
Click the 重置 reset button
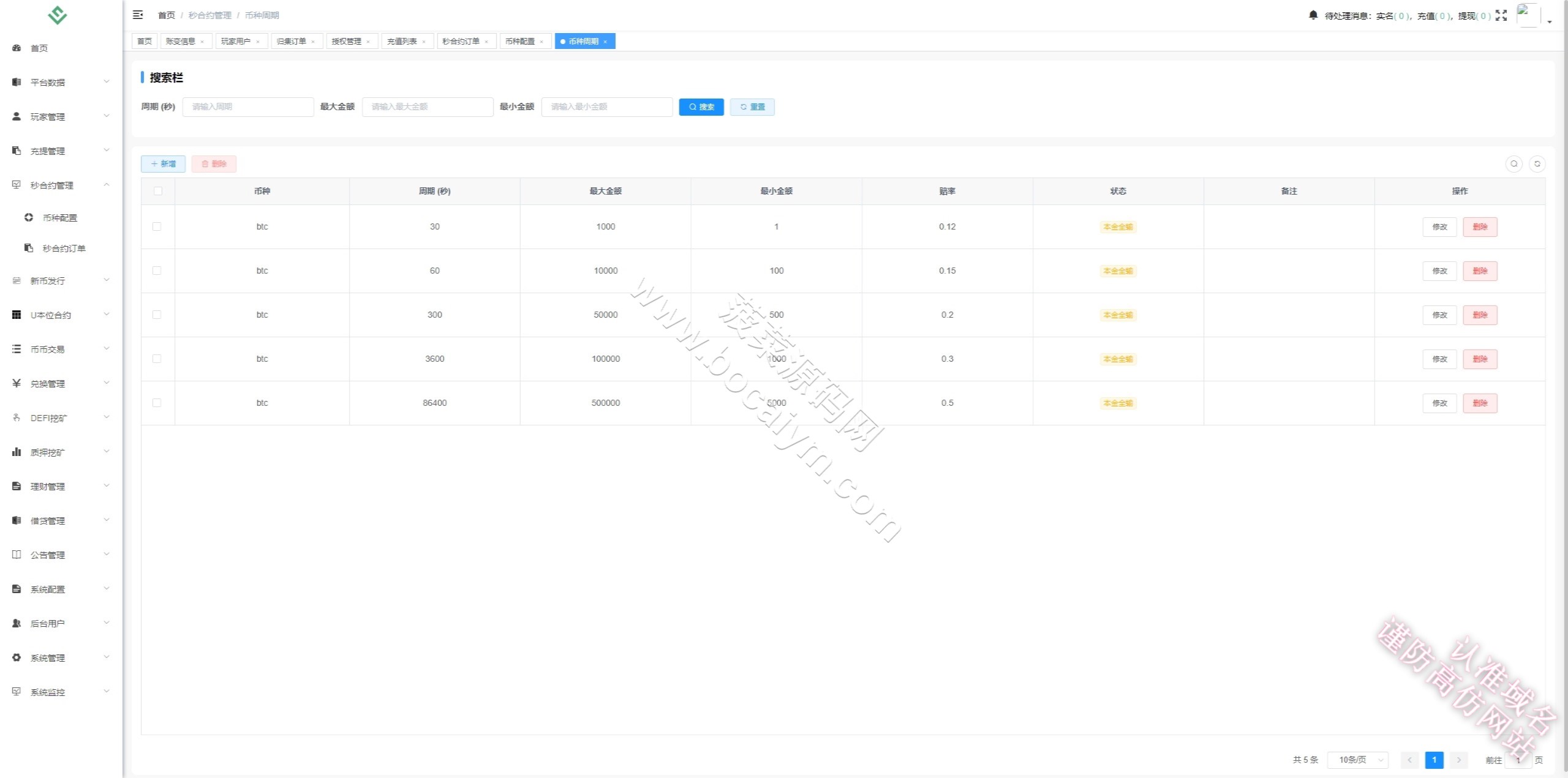(x=752, y=107)
